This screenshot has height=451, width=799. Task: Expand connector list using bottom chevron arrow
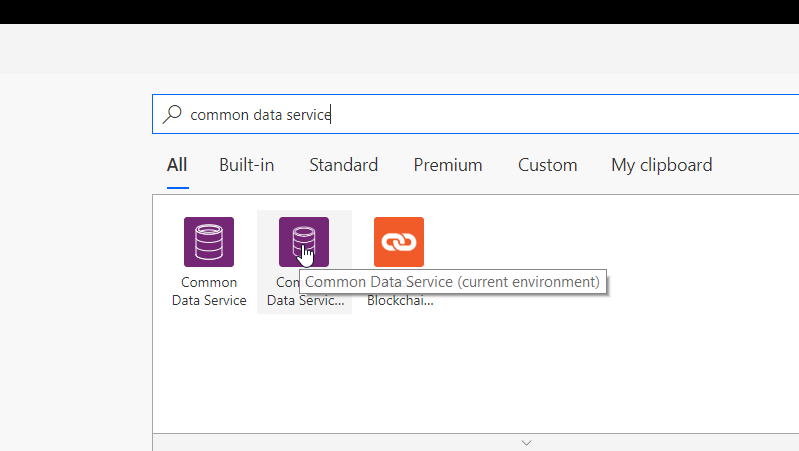point(527,442)
